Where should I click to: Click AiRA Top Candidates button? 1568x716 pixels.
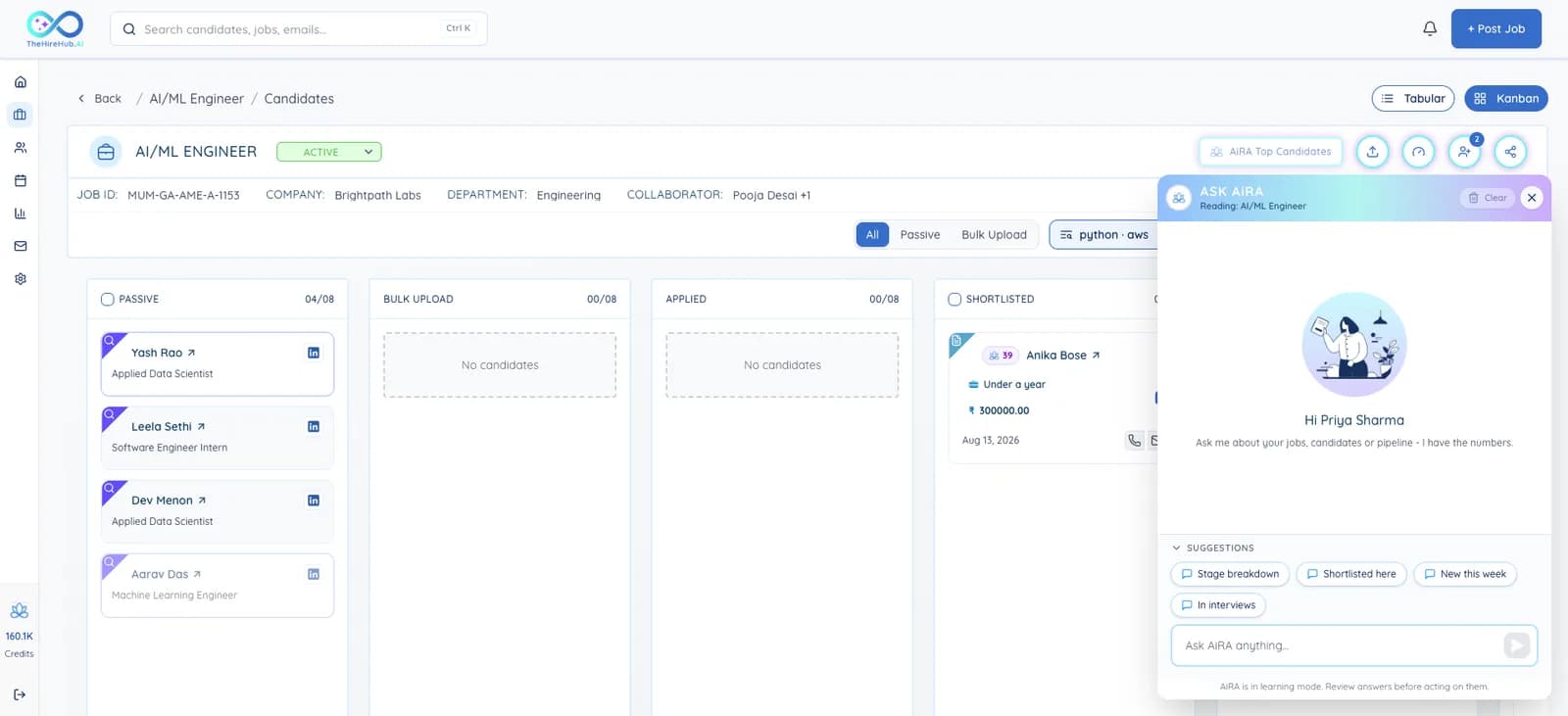point(1271,152)
